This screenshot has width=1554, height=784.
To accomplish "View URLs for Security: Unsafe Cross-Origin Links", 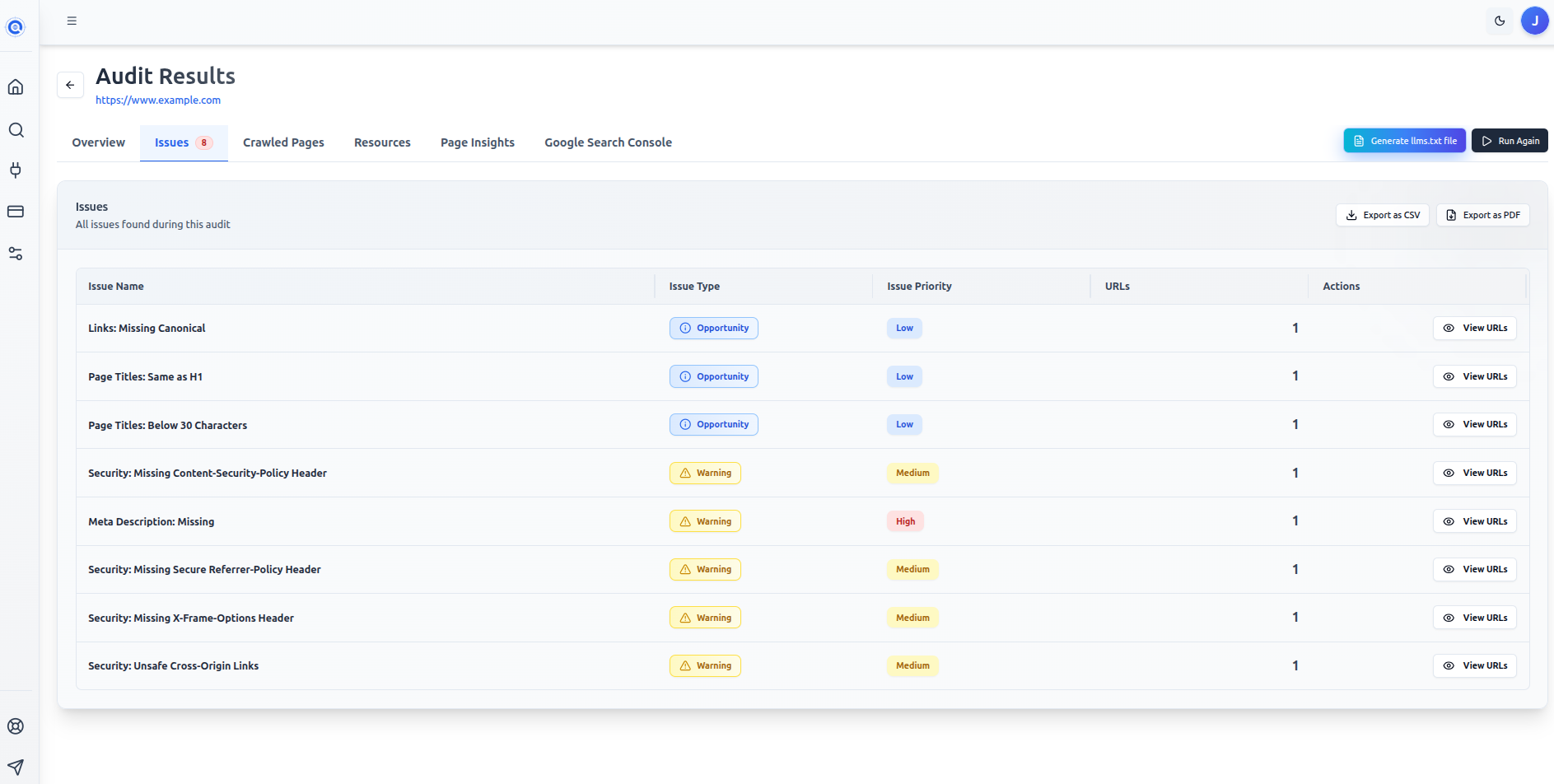I will pos(1474,665).
